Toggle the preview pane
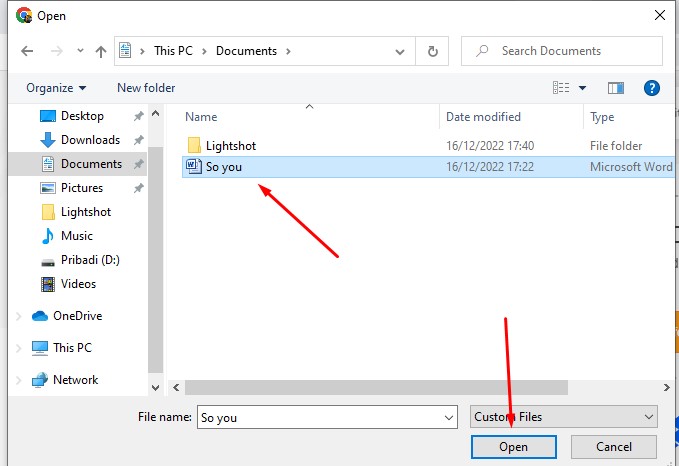Viewport: 679px width, 466px height. point(615,88)
